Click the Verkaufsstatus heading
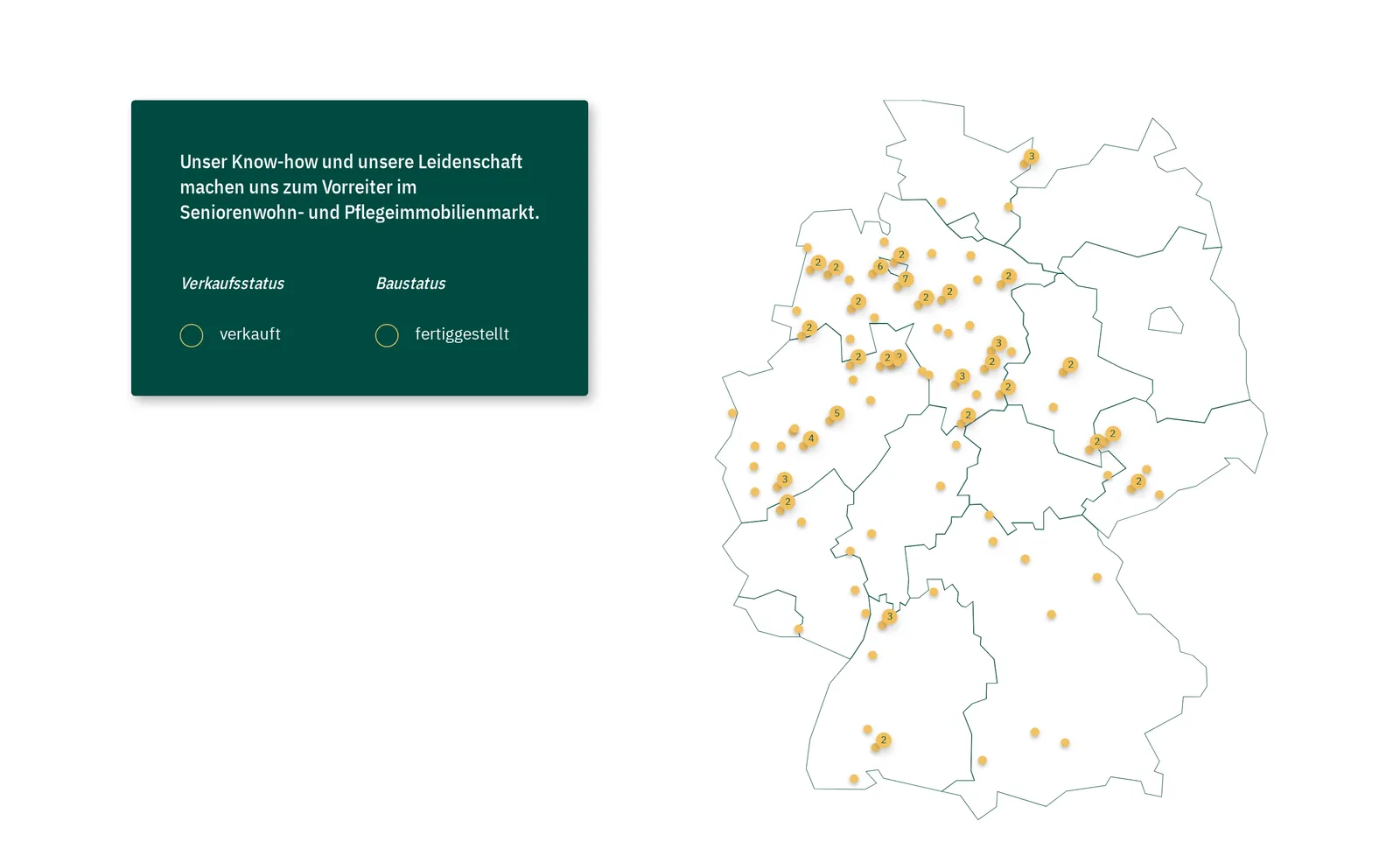1400x856 pixels. 232,284
